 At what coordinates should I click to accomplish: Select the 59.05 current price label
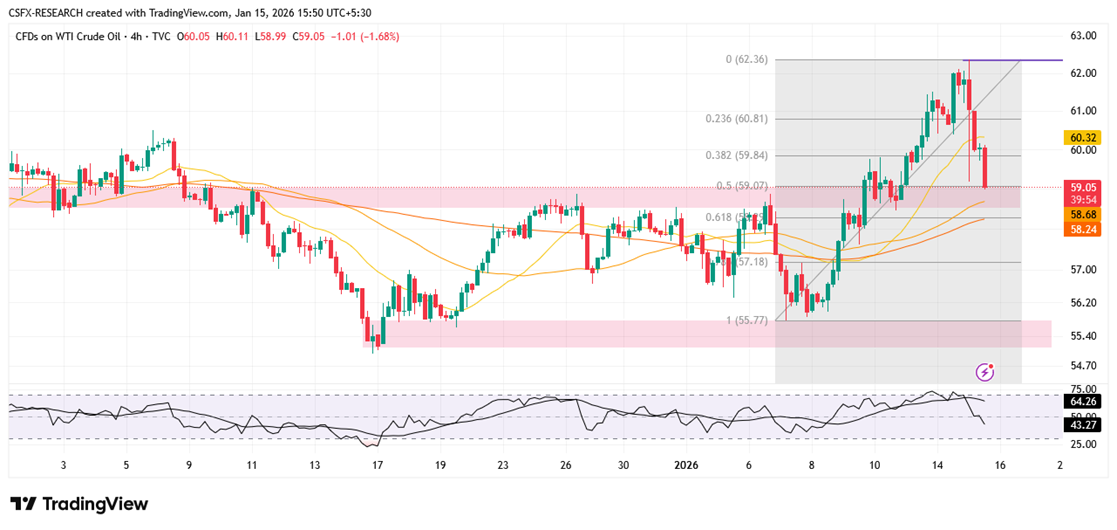pyautogui.click(x=1083, y=188)
